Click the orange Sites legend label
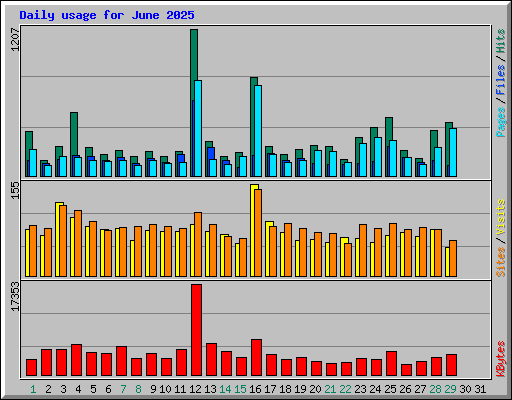This screenshot has height=400, width=512. coord(500,262)
